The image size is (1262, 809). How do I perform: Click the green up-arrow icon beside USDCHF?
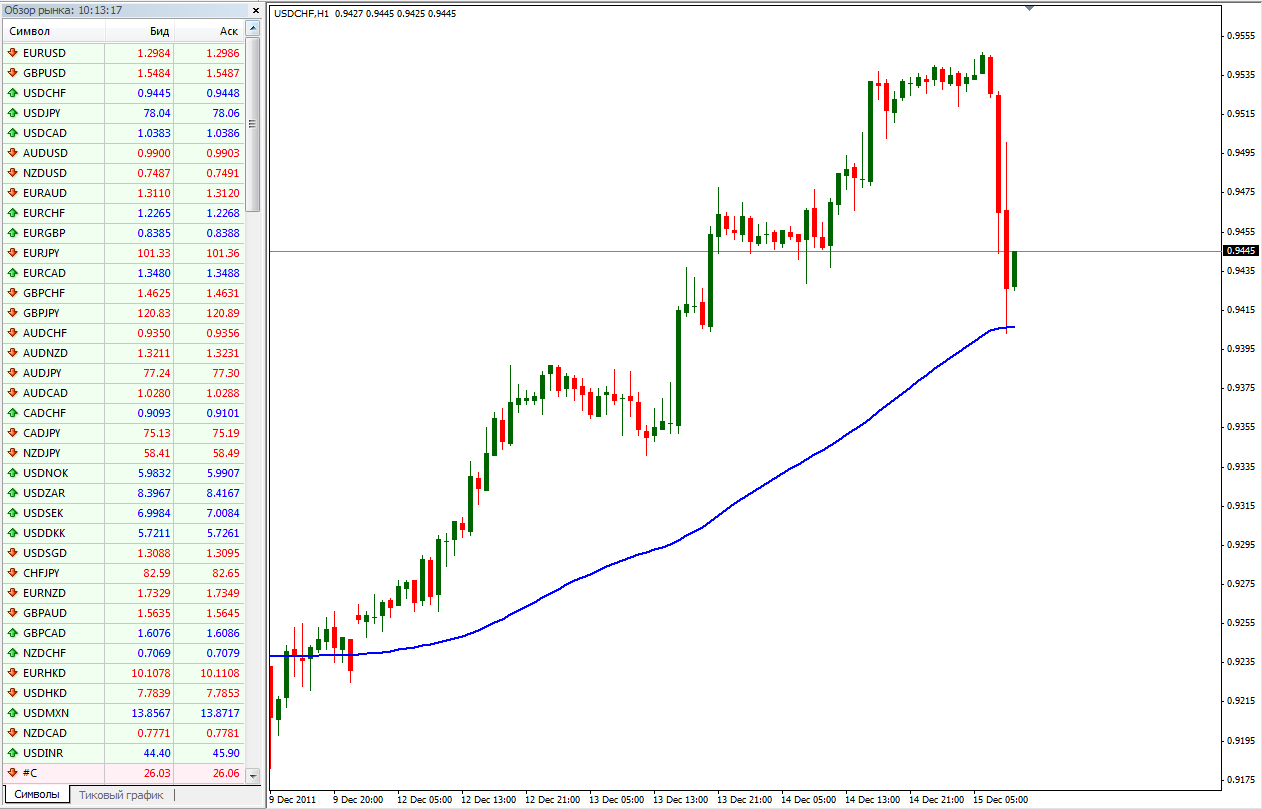tap(13, 93)
